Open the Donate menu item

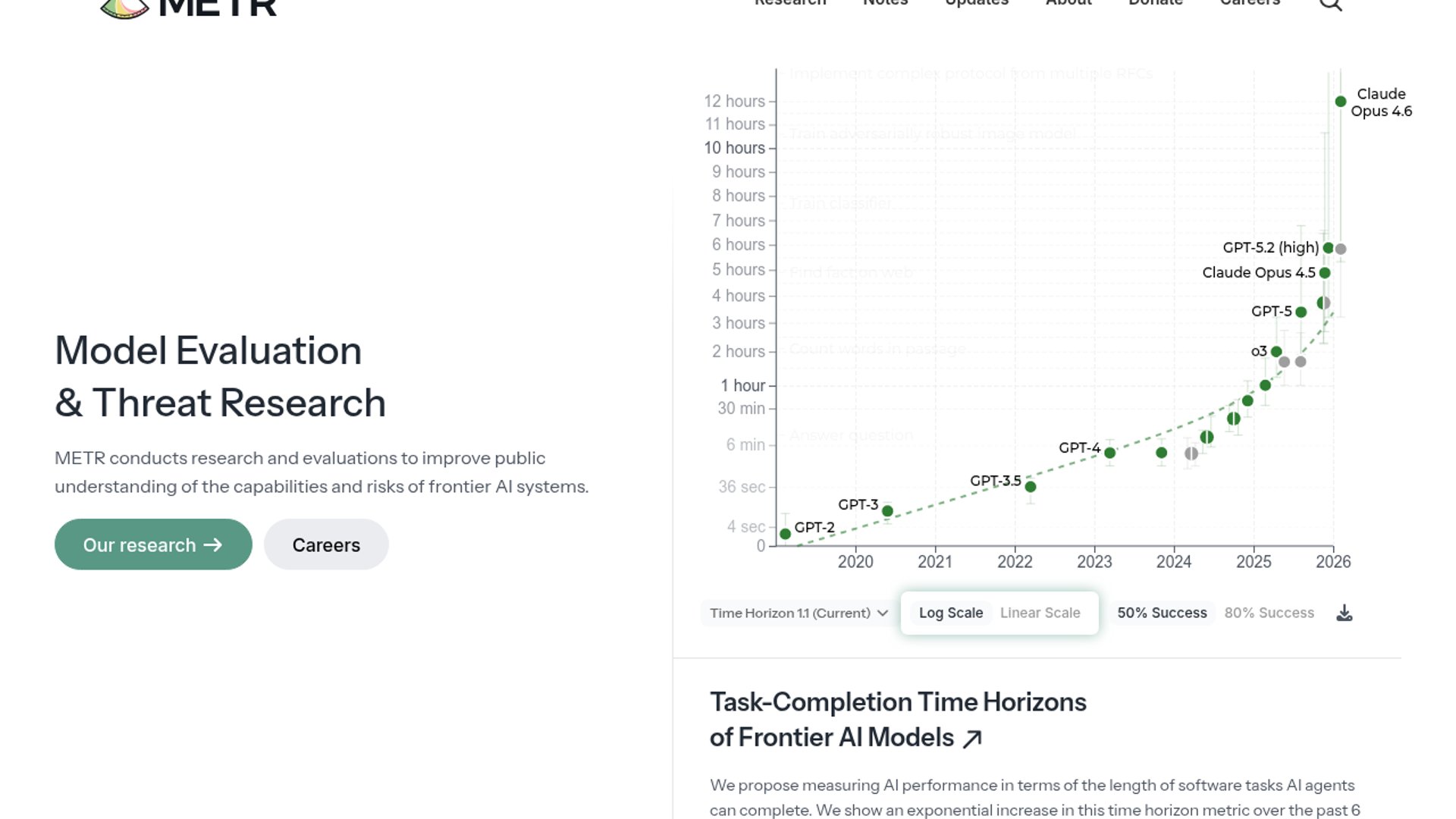pyautogui.click(x=1155, y=4)
